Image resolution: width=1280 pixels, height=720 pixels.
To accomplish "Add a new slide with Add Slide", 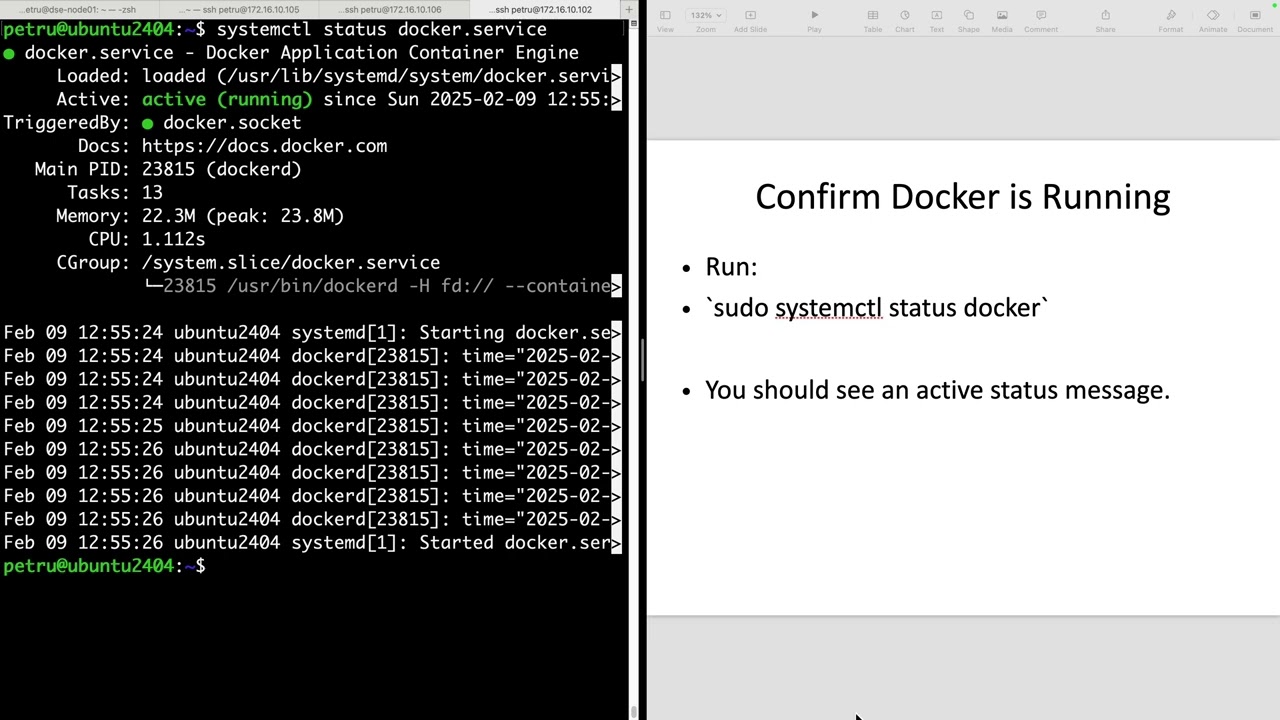I will coord(750,20).
